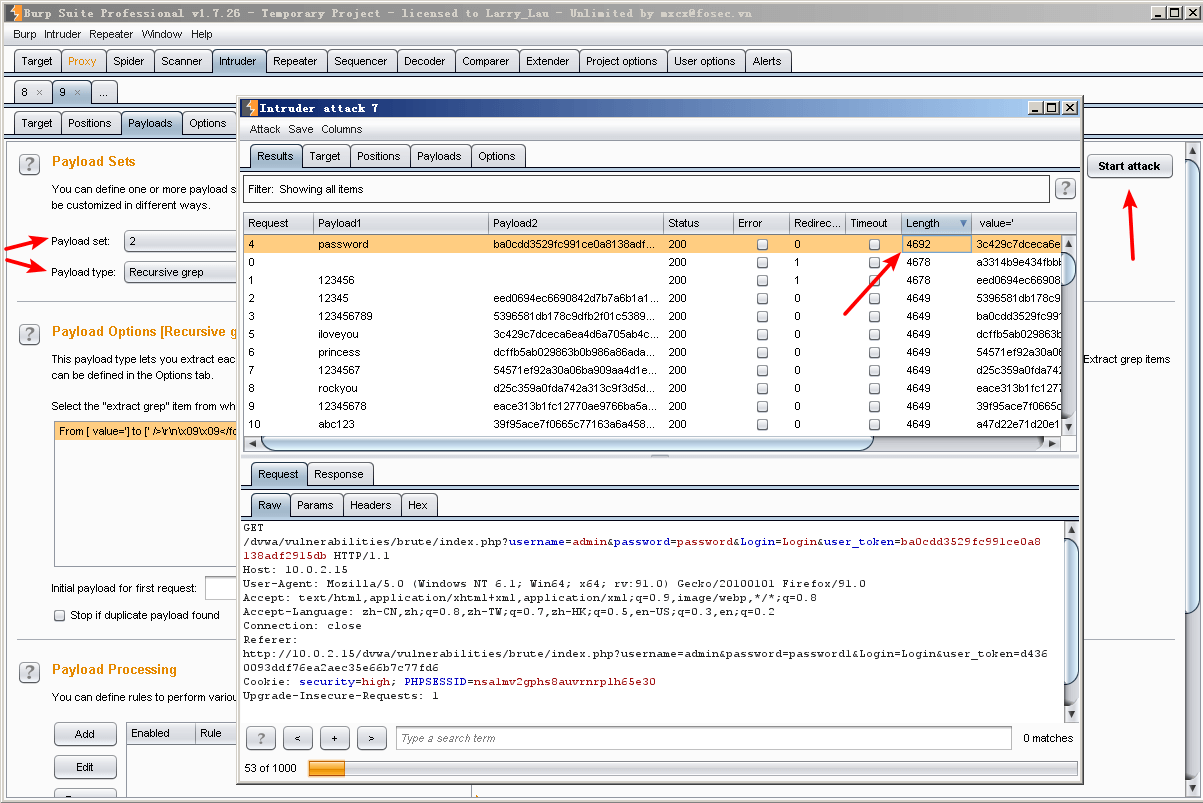Sort by Length column header
The height and width of the screenshot is (803, 1203).
click(936, 223)
